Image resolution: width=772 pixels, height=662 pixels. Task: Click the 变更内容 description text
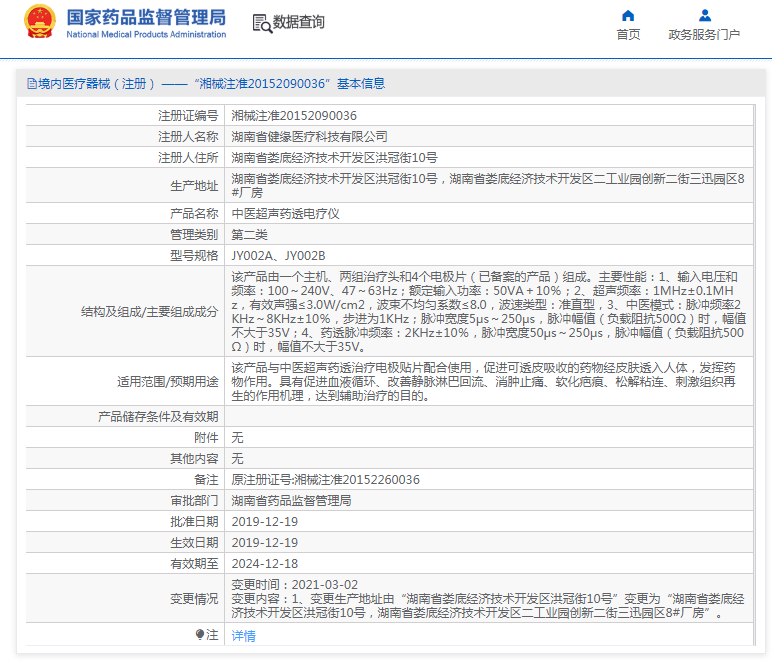click(x=488, y=606)
